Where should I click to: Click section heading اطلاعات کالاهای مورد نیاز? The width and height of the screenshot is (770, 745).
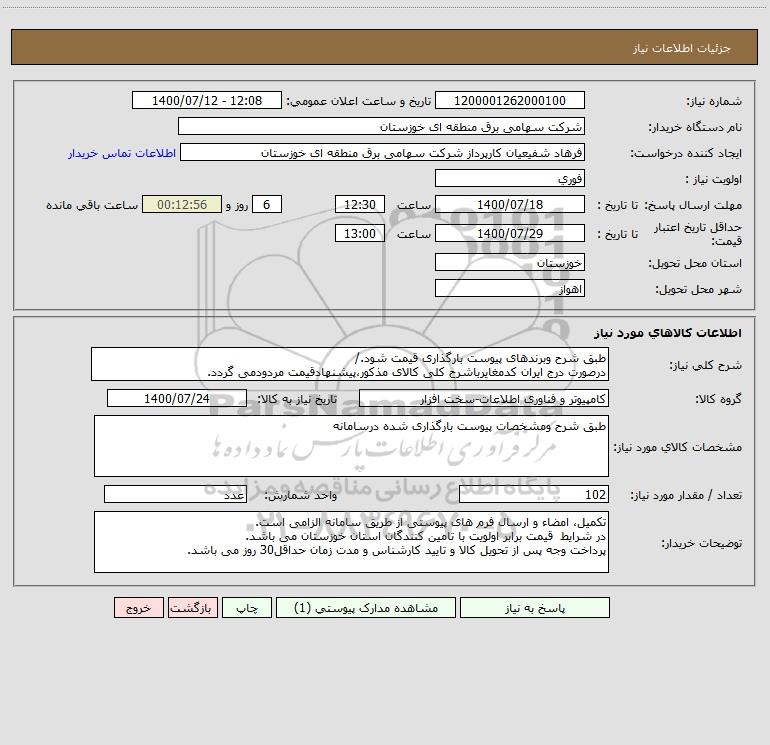(668, 333)
